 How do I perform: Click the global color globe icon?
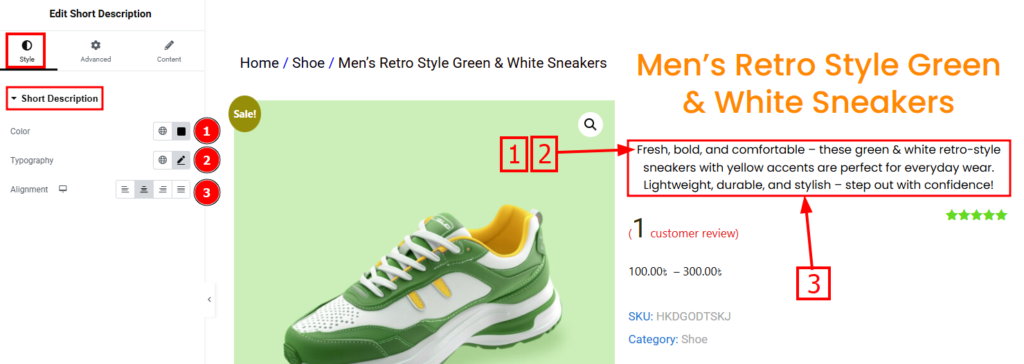coord(163,131)
